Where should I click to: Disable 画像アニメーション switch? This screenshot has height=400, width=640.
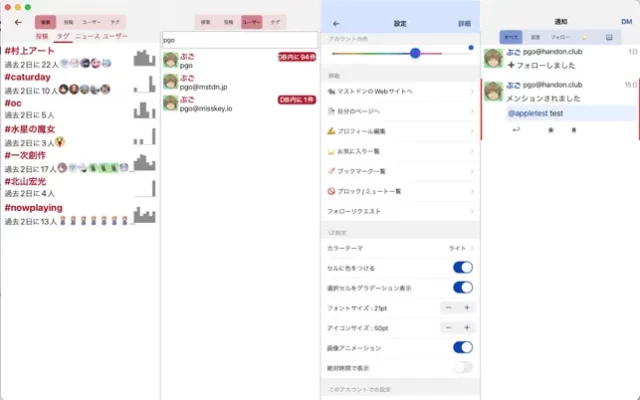click(462, 347)
